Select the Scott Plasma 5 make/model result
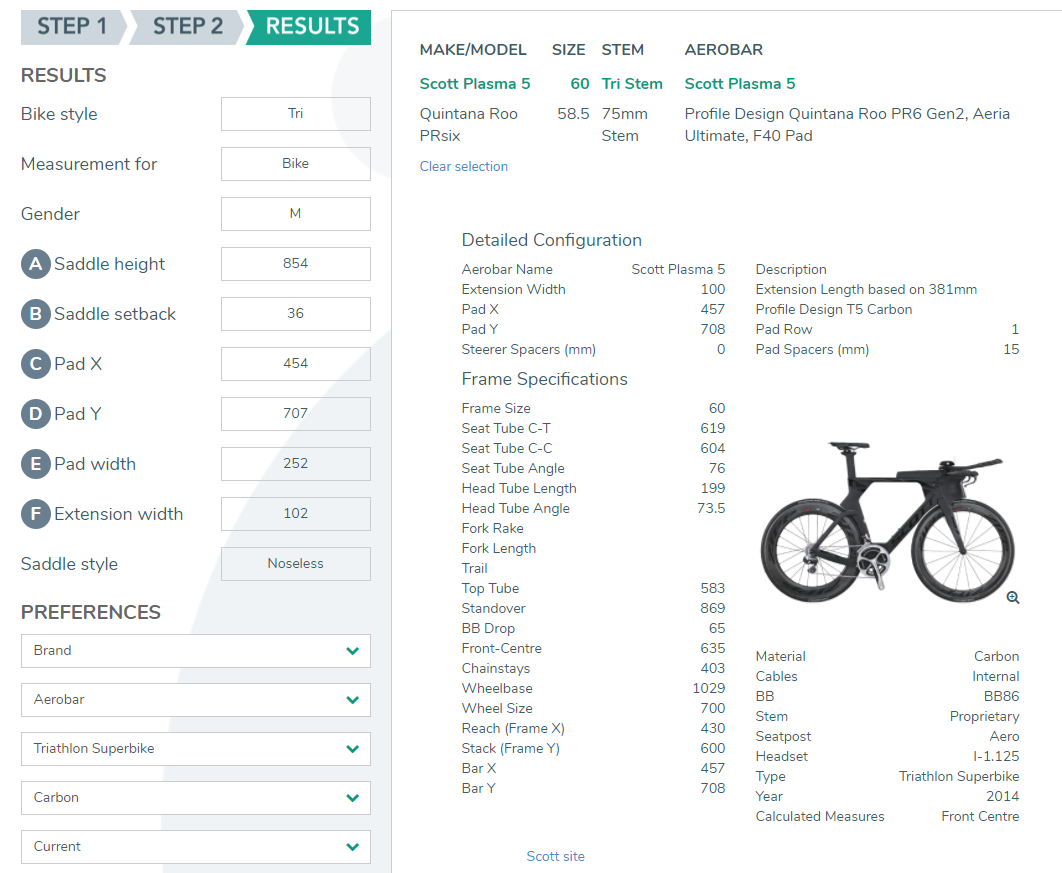 click(x=475, y=84)
